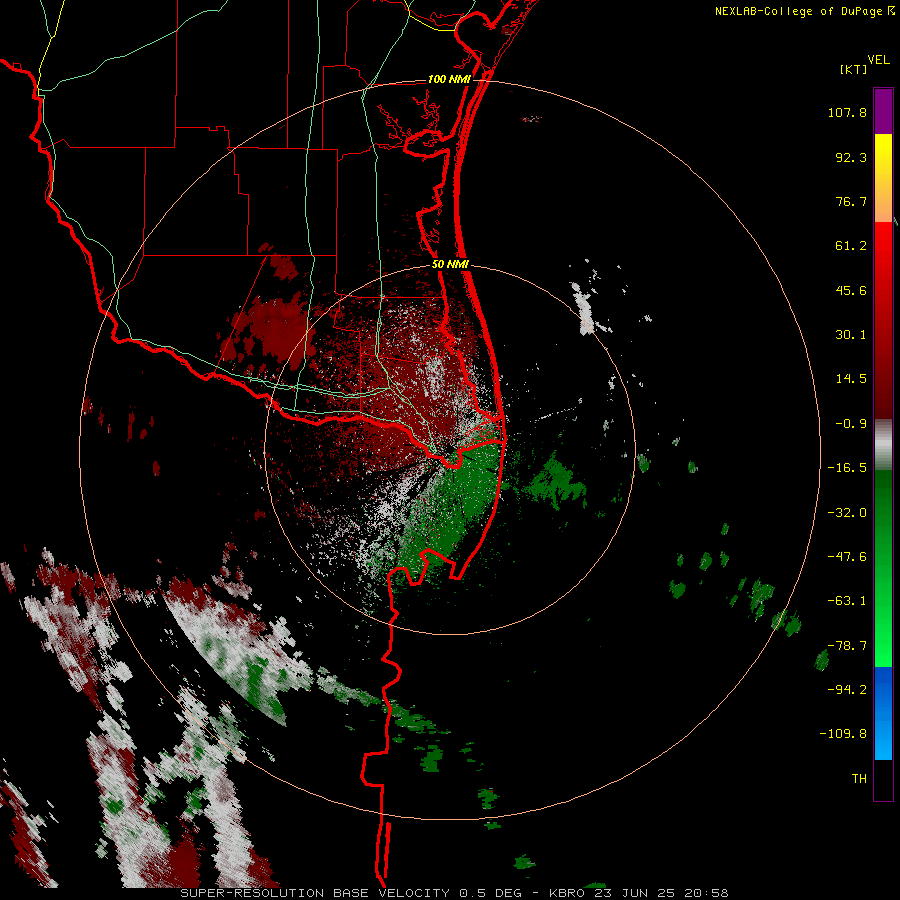Click the 100 NMI range ring label
Screen dimensions: 900x900
[449, 79]
